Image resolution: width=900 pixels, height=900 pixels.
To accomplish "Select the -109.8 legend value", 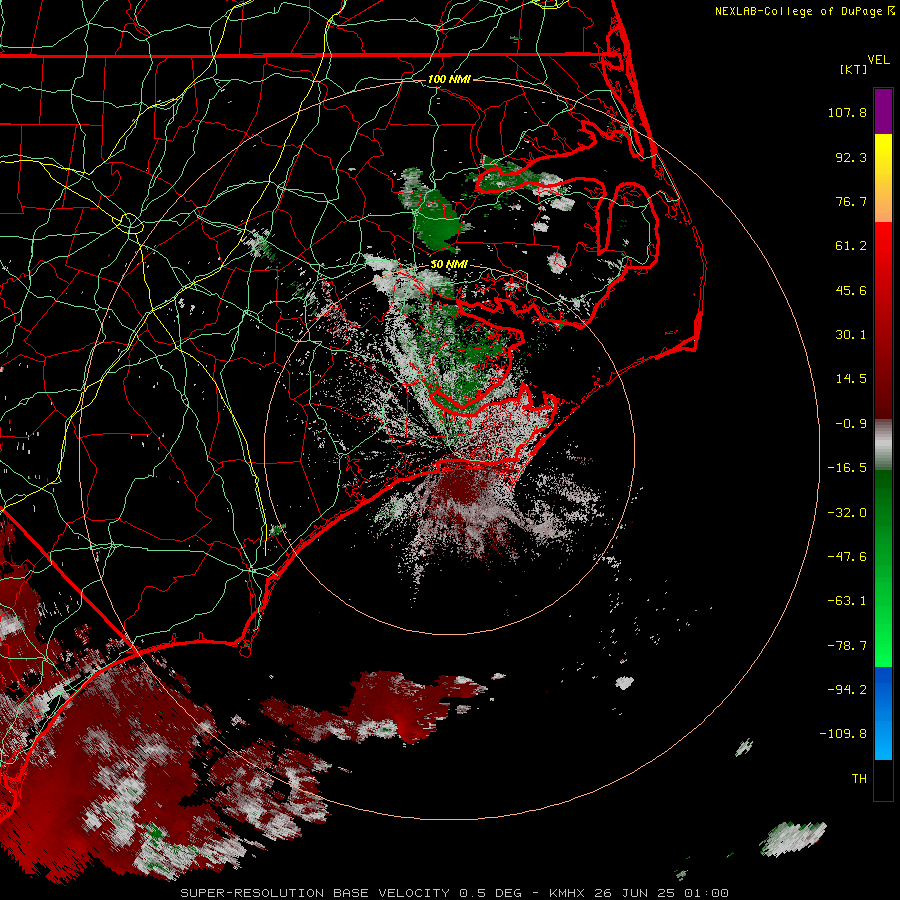I will coord(843,734).
